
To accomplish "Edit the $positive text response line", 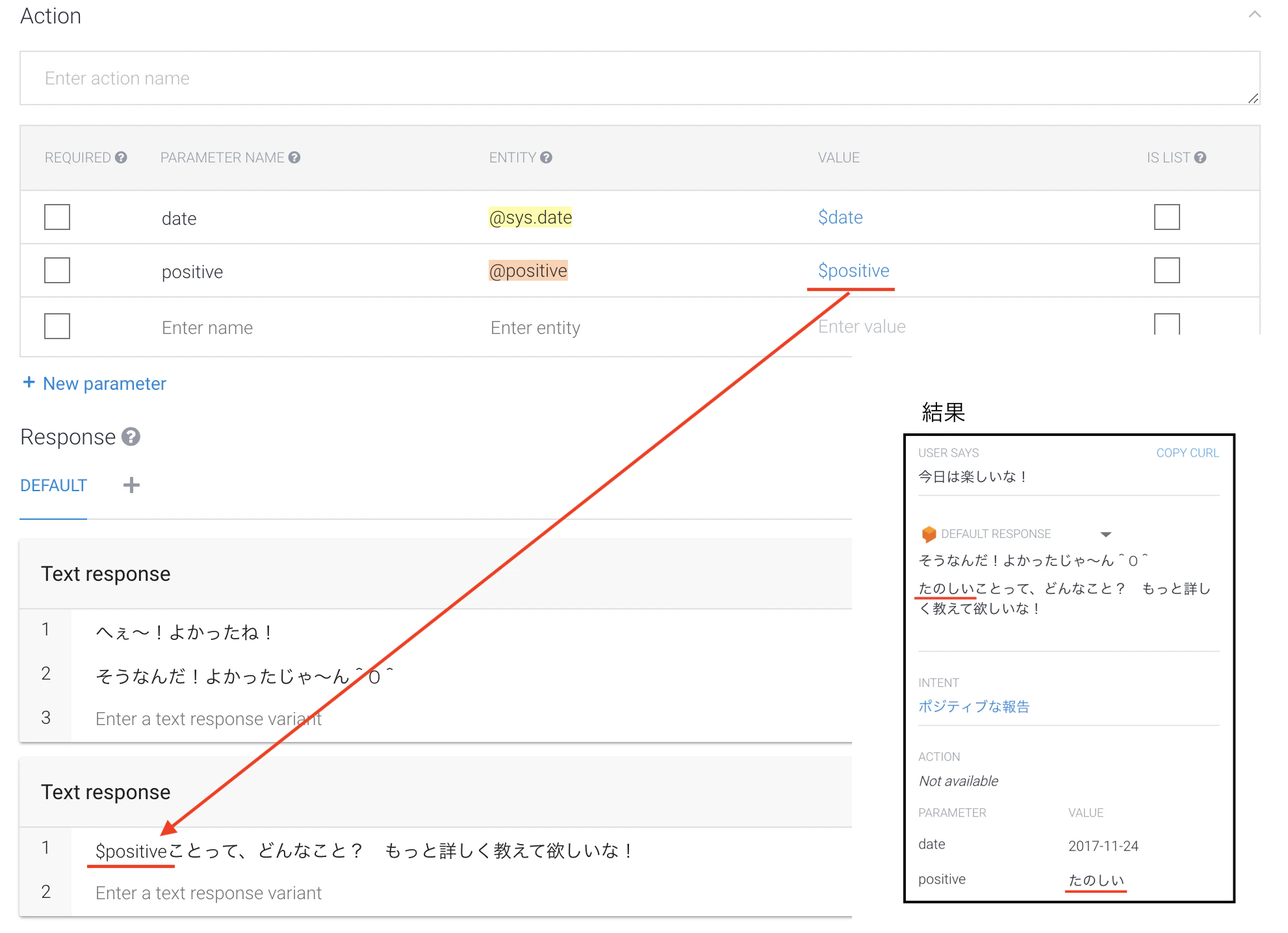I will tap(365, 850).
